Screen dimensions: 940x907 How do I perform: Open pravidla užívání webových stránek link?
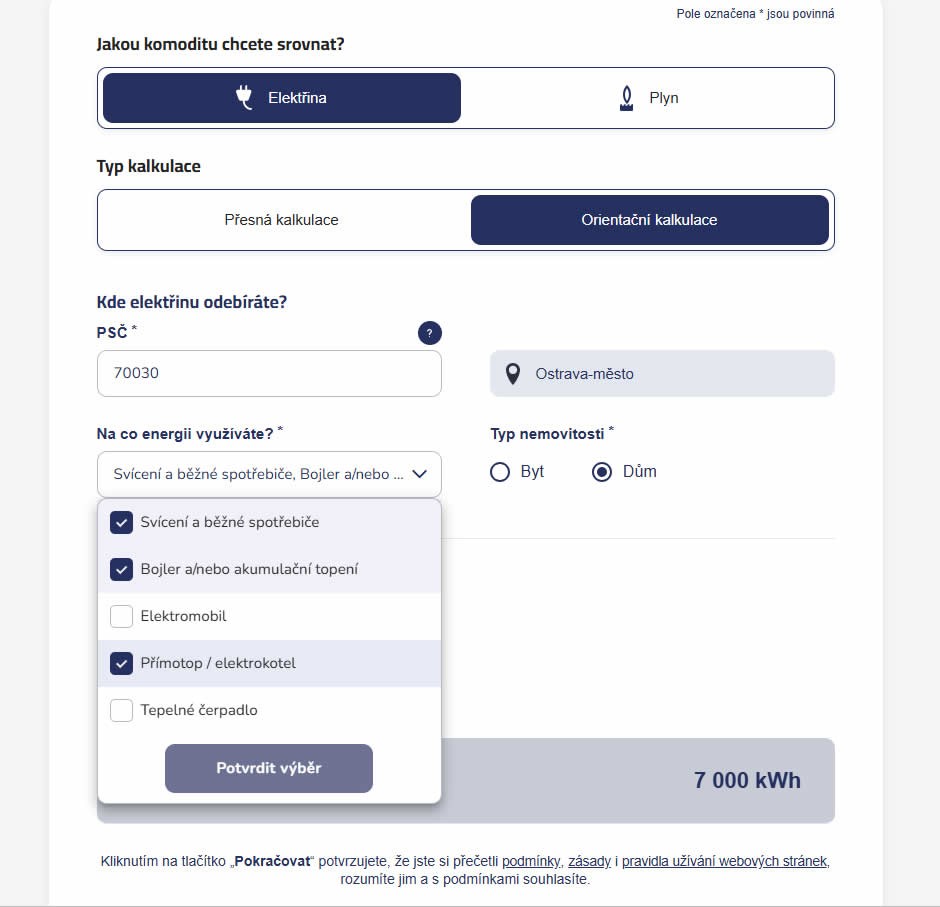tap(725, 861)
